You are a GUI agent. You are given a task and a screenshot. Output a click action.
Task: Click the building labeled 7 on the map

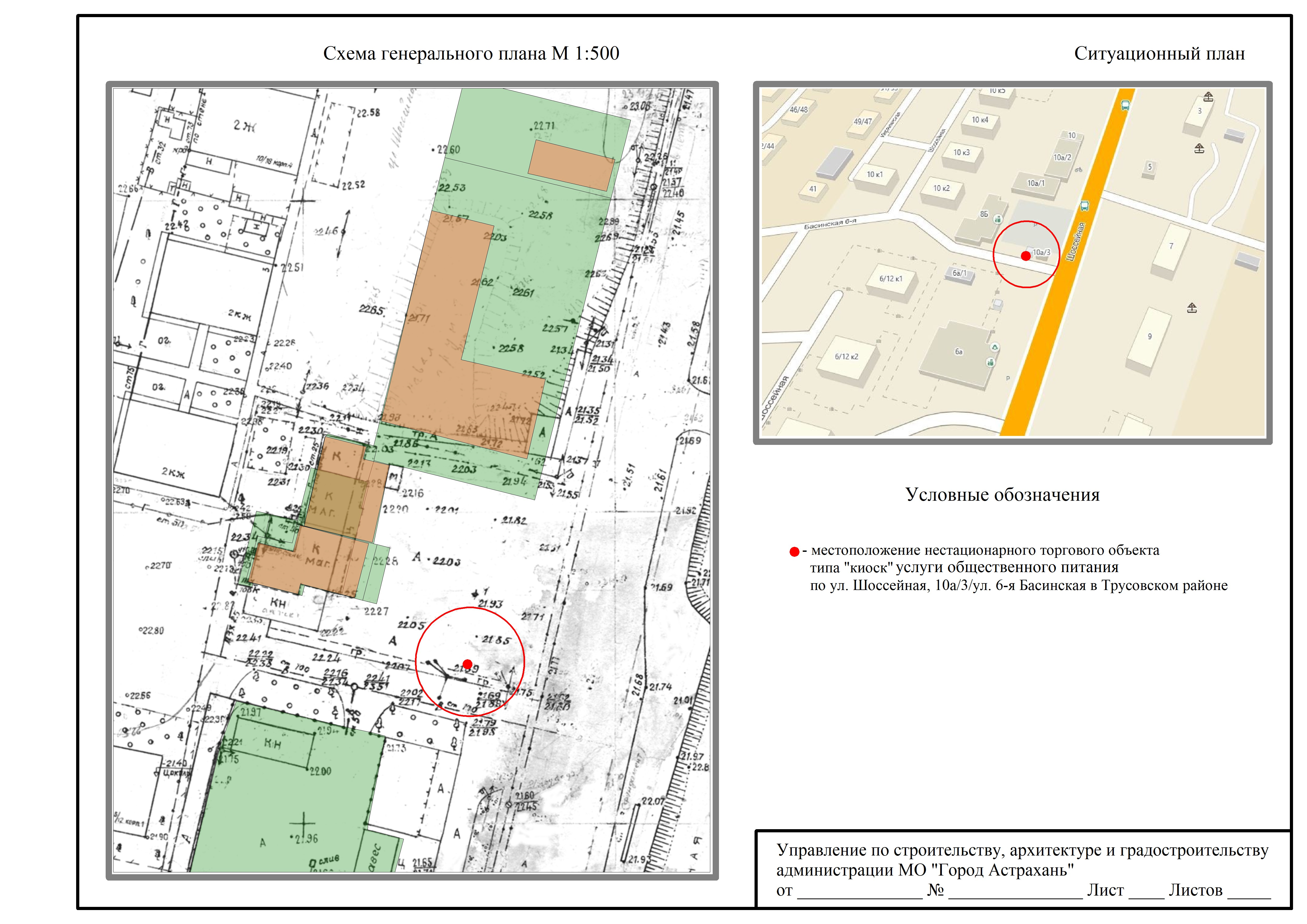[1171, 246]
